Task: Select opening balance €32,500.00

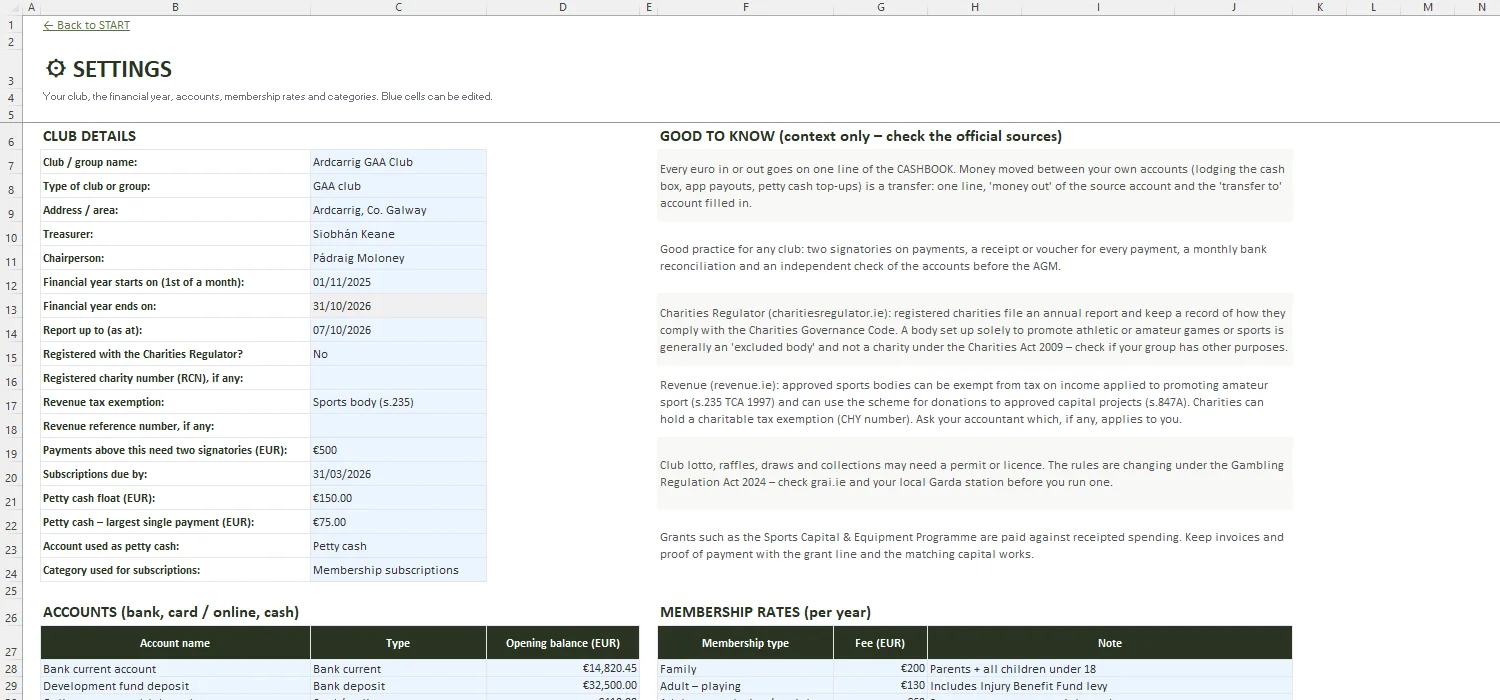Action: coord(562,686)
